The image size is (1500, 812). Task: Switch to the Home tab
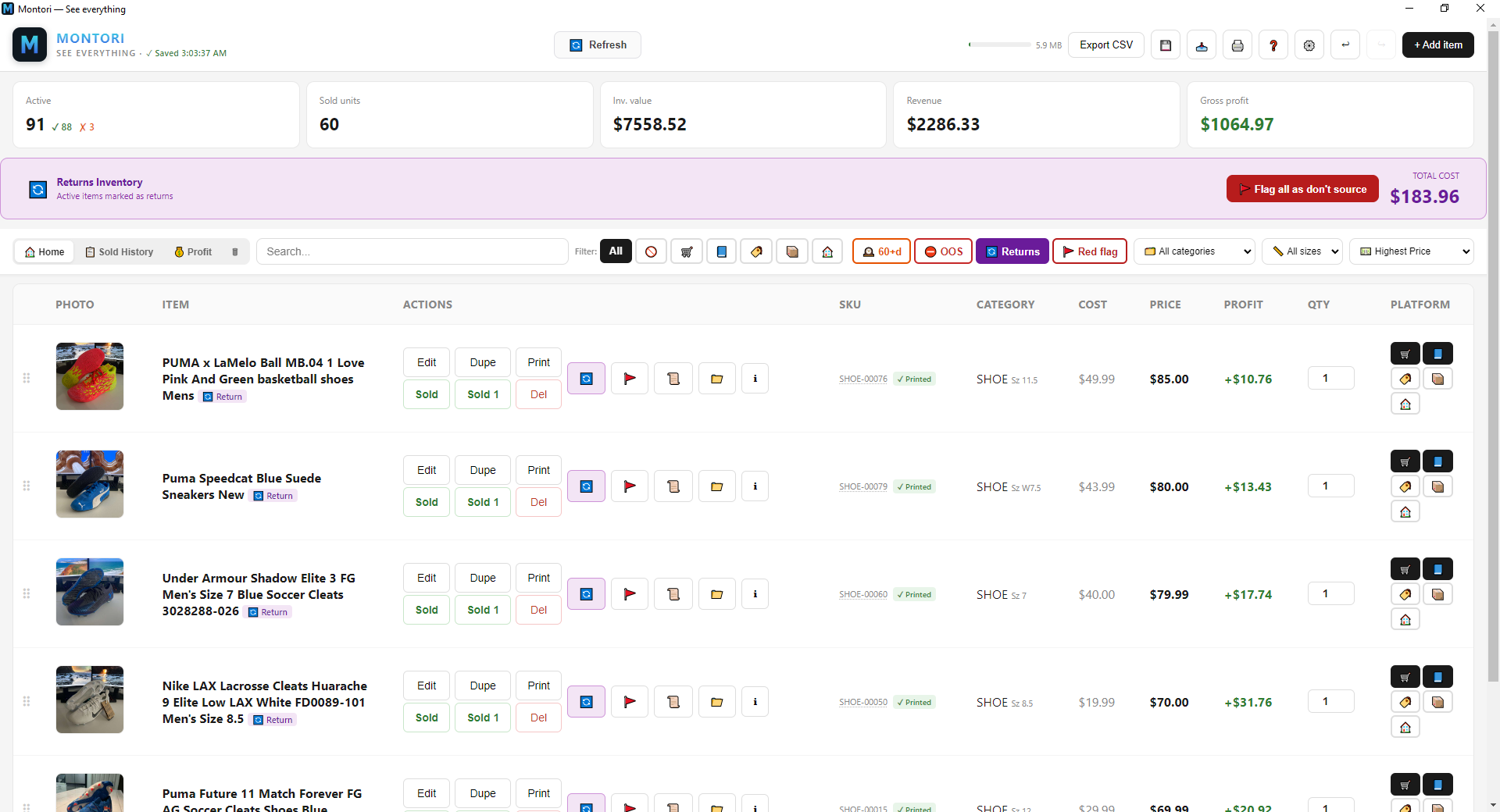45,251
